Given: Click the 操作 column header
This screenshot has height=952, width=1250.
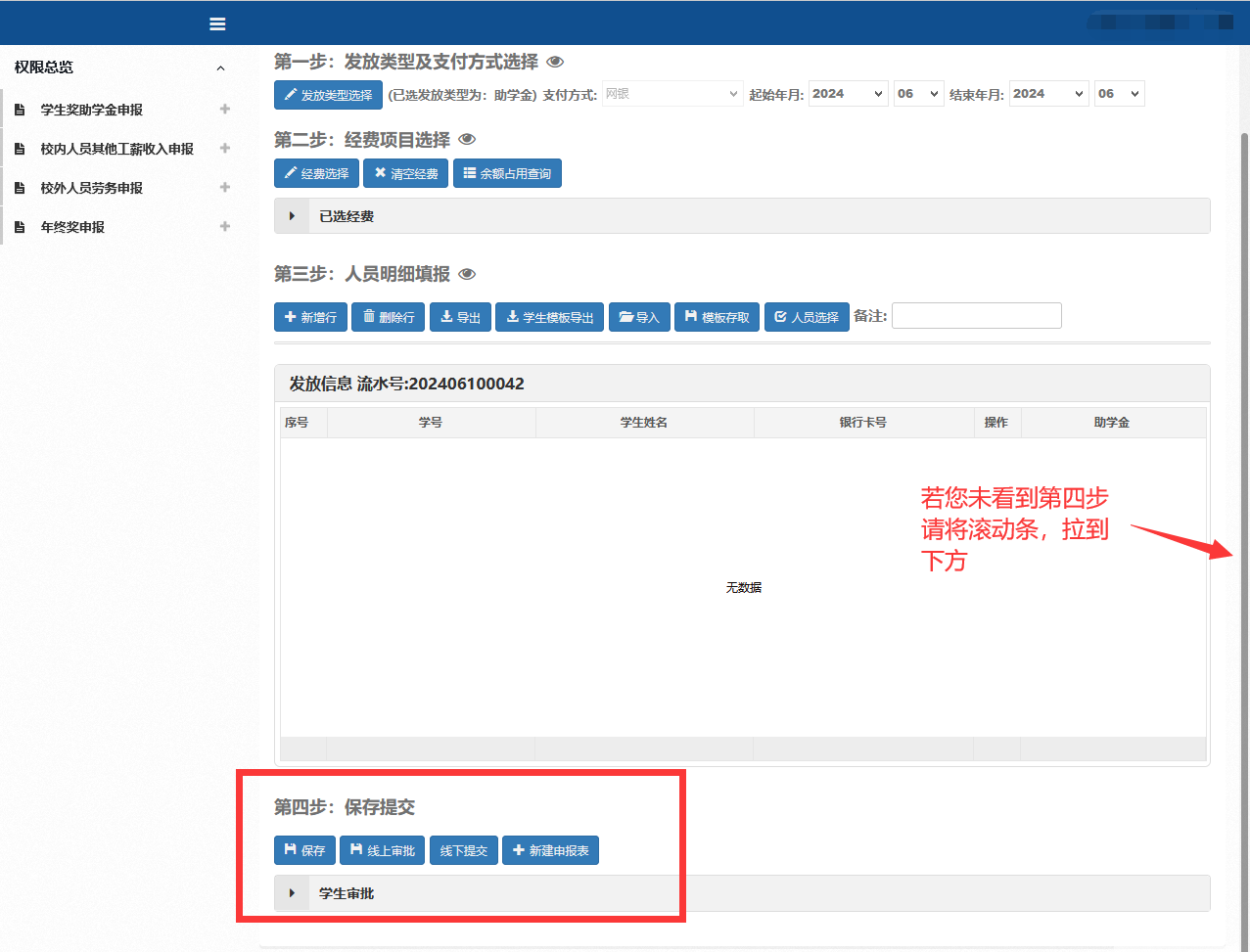Looking at the screenshot, I should coord(996,423).
